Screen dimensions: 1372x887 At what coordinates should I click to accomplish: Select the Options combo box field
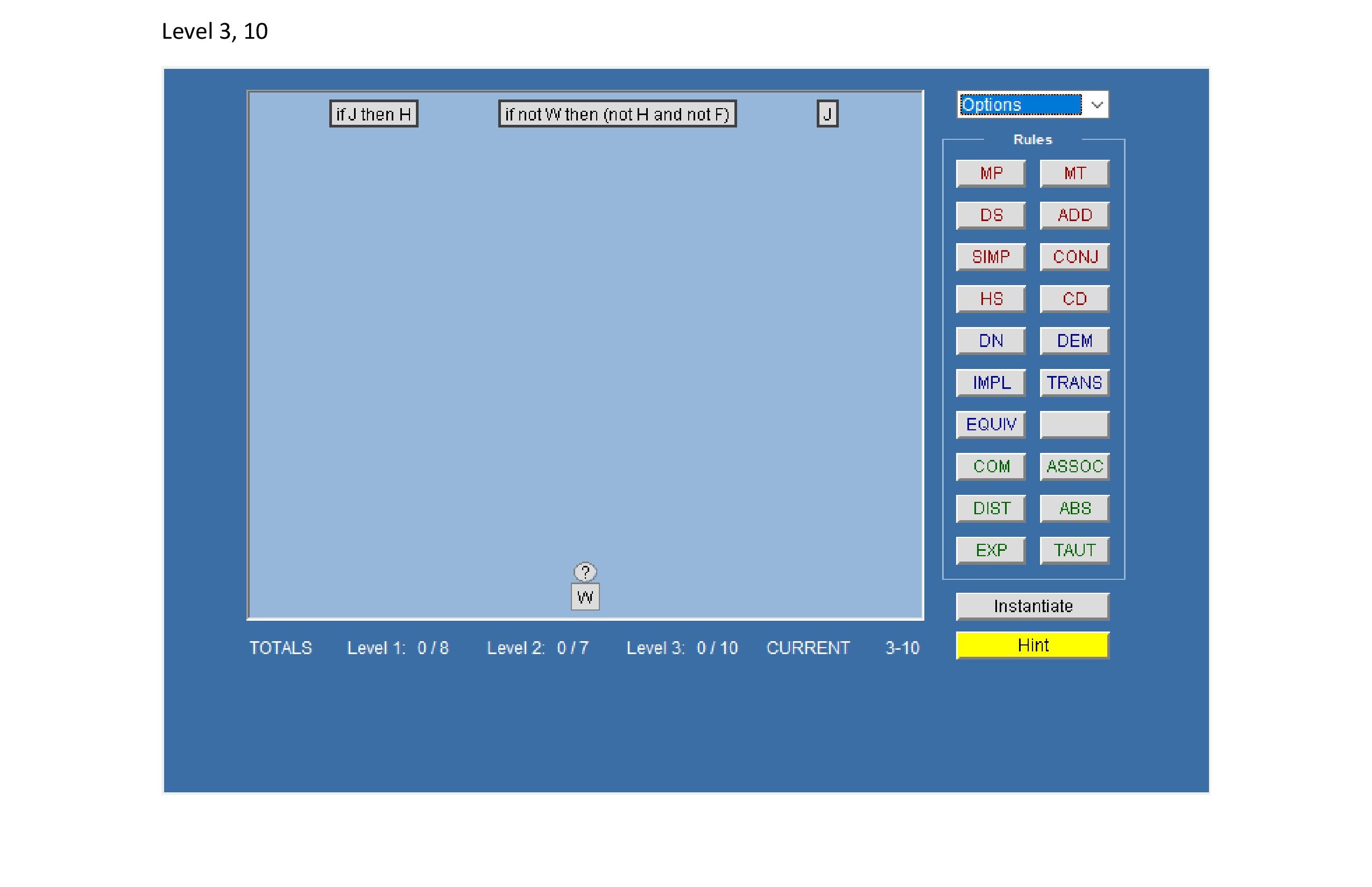1021,105
